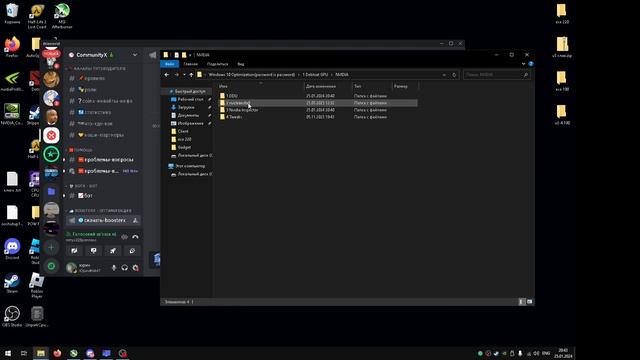Launch Roblox Player from desktop
Screen dimensions: 640x360
(37, 285)
